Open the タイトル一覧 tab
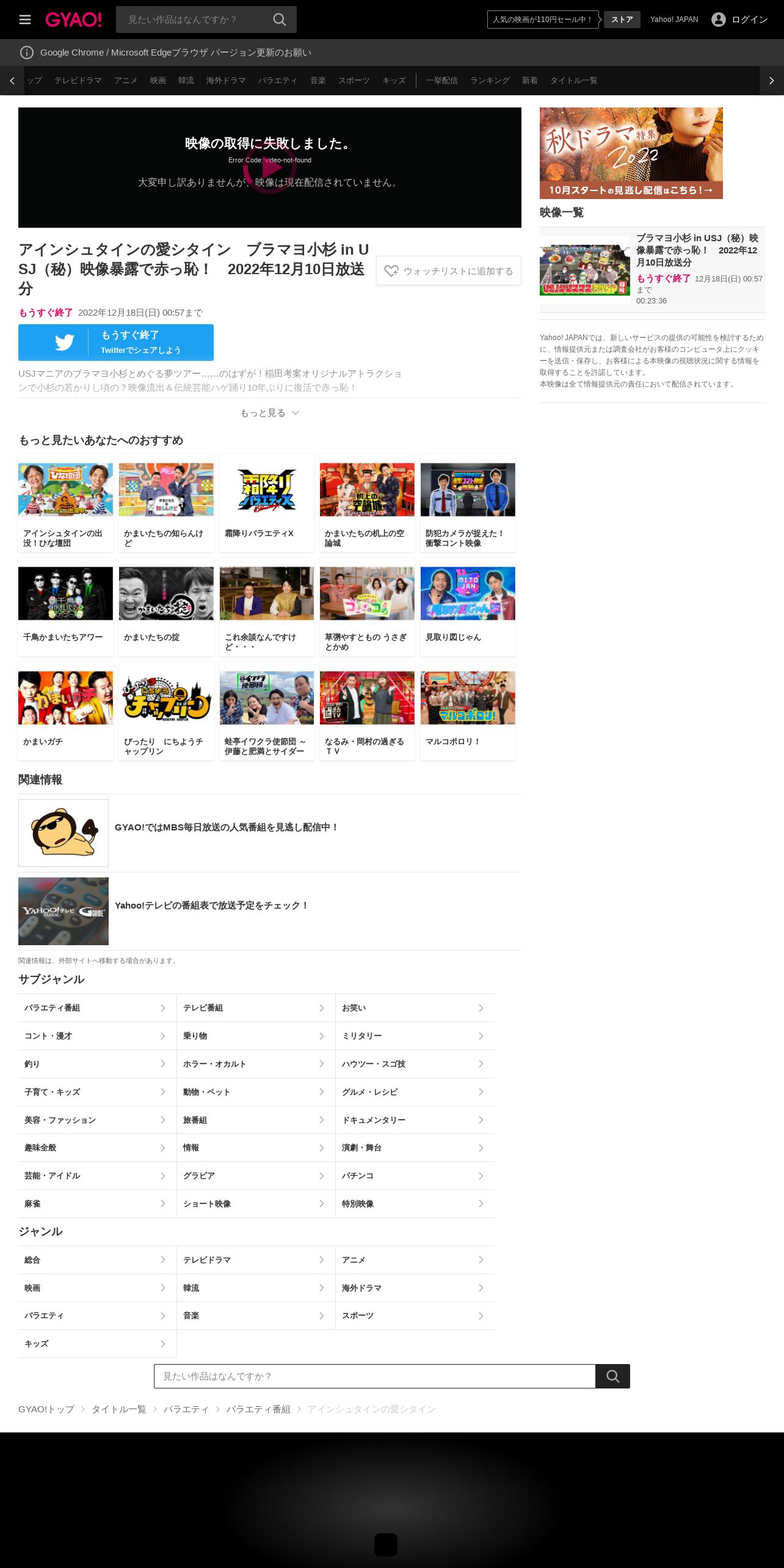The height and width of the screenshot is (1568, 784). click(x=574, y=81)
